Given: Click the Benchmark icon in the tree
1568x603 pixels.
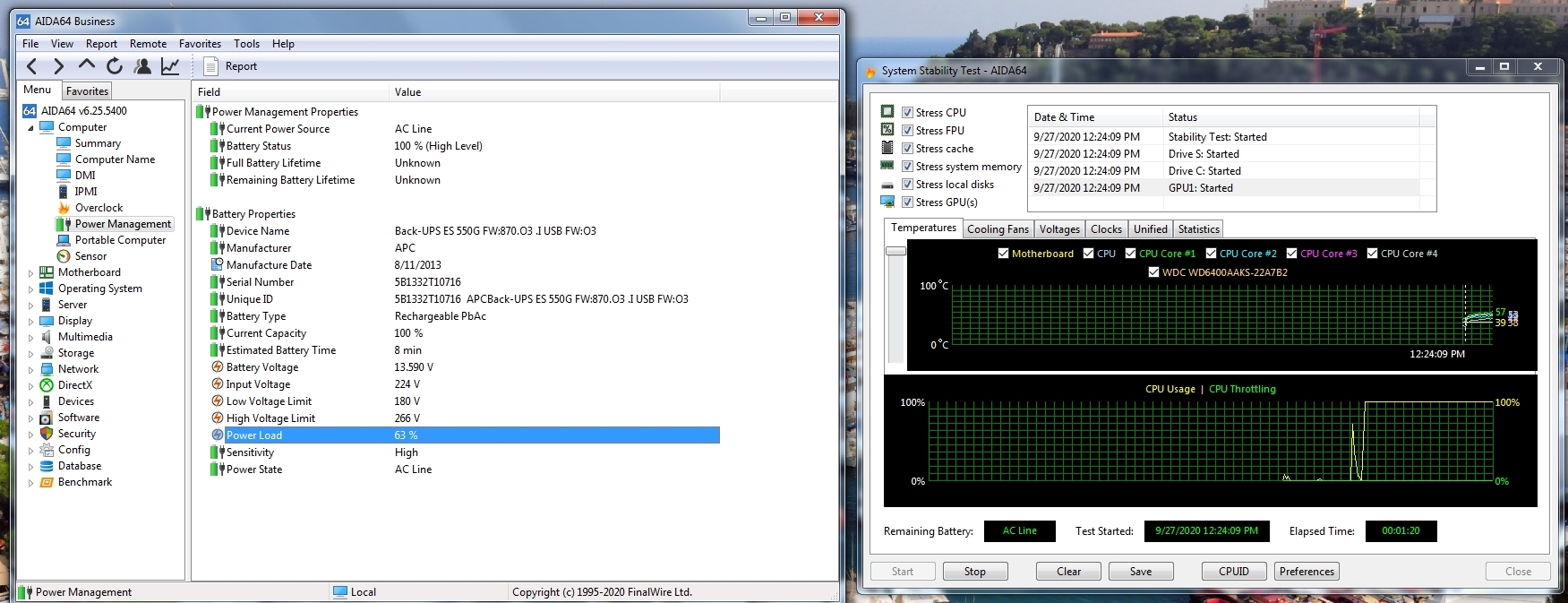Looking at the screenshot, I should 47,482.
